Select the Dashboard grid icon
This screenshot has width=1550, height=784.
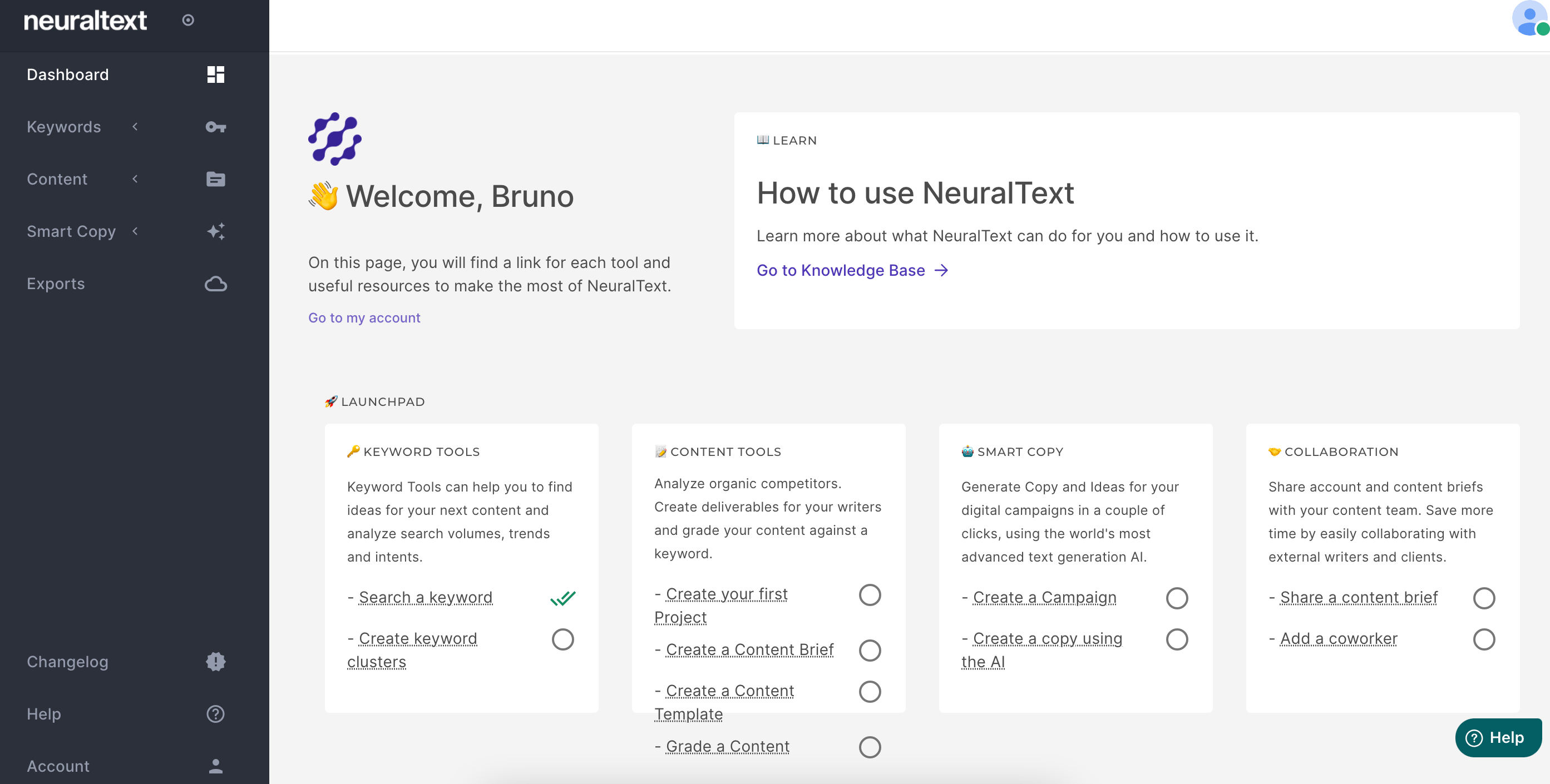(216, 74)
